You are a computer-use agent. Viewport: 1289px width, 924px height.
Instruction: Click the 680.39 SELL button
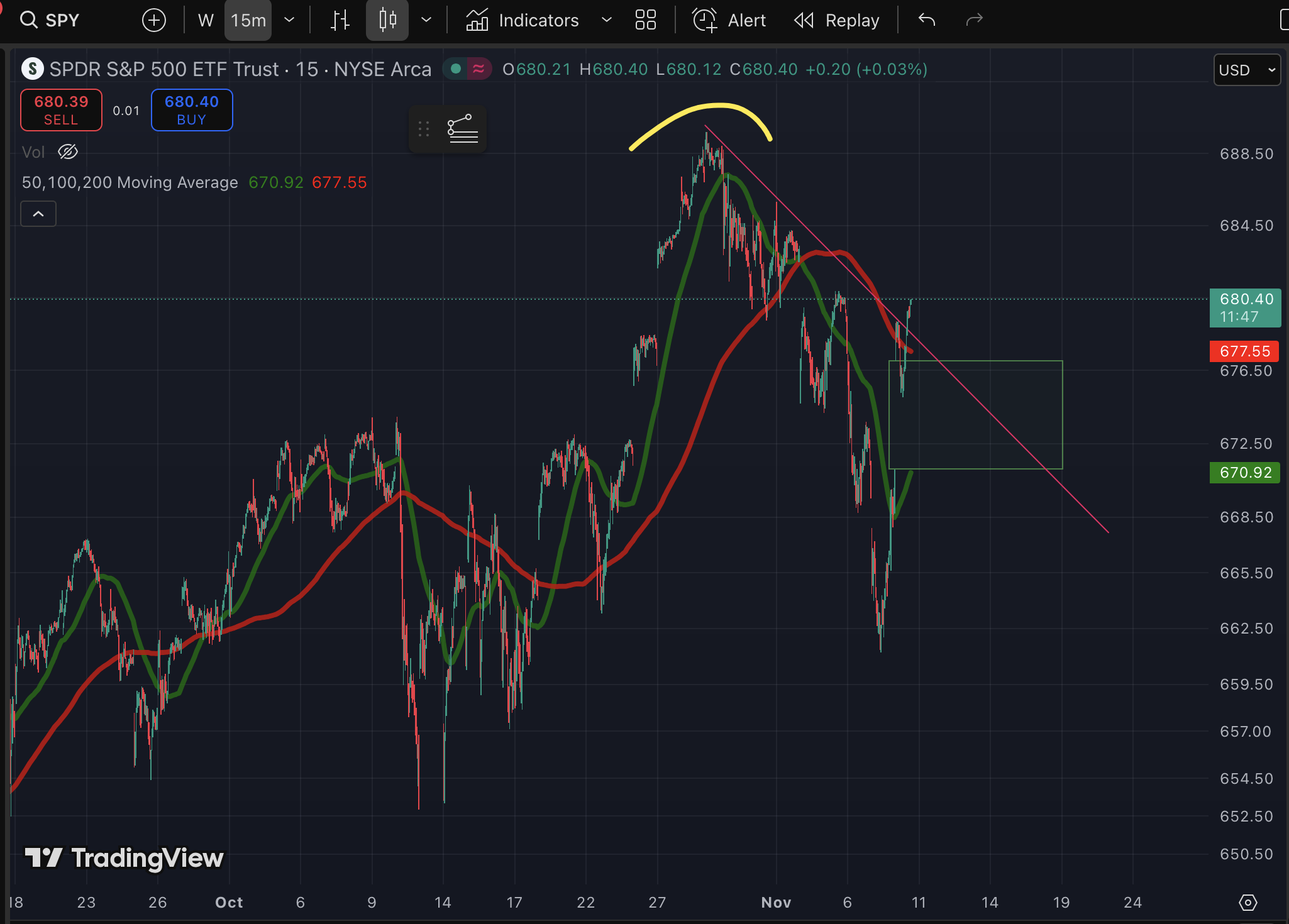(61, 110)
